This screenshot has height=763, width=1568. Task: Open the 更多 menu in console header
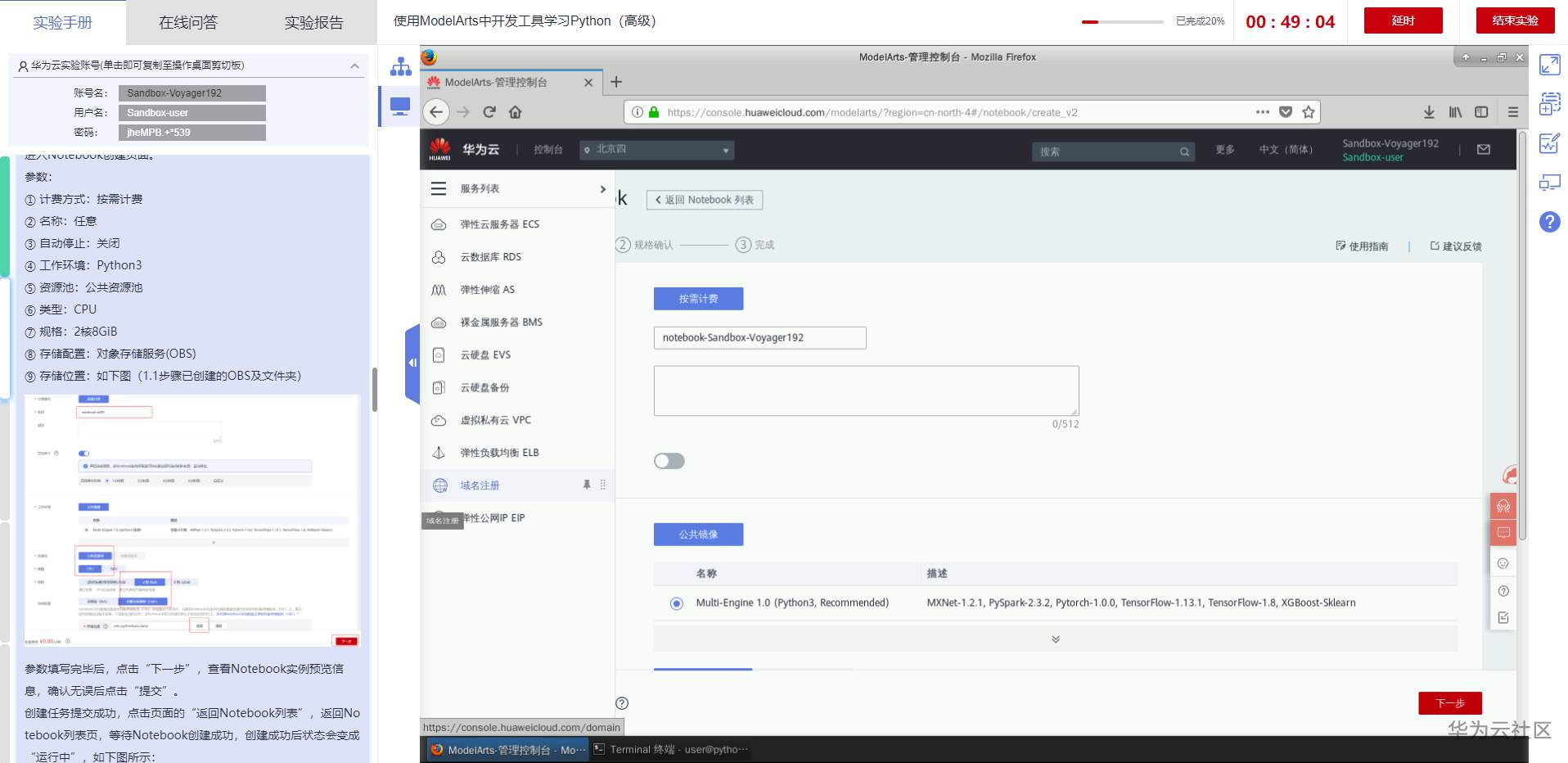coord(1225,150)
